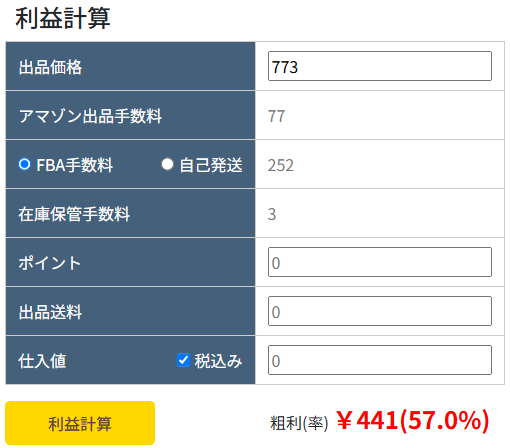Click the red ¥441(57.0%) profit result
This screenshot has width=510, height=448.
click(x=412, y=421)
